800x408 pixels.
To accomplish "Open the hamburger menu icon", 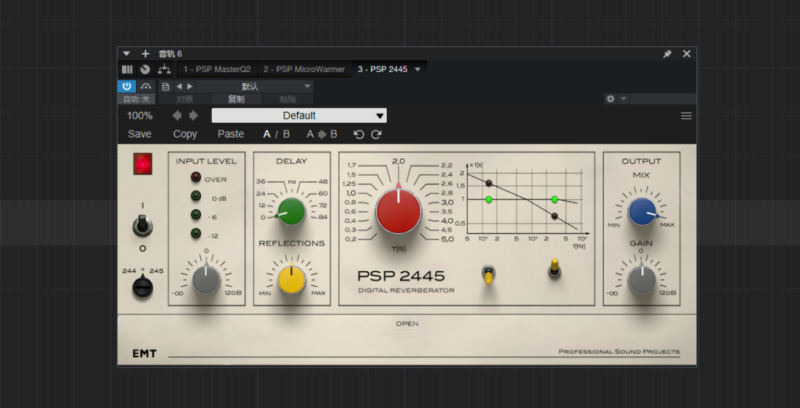I will click(686, 116).
